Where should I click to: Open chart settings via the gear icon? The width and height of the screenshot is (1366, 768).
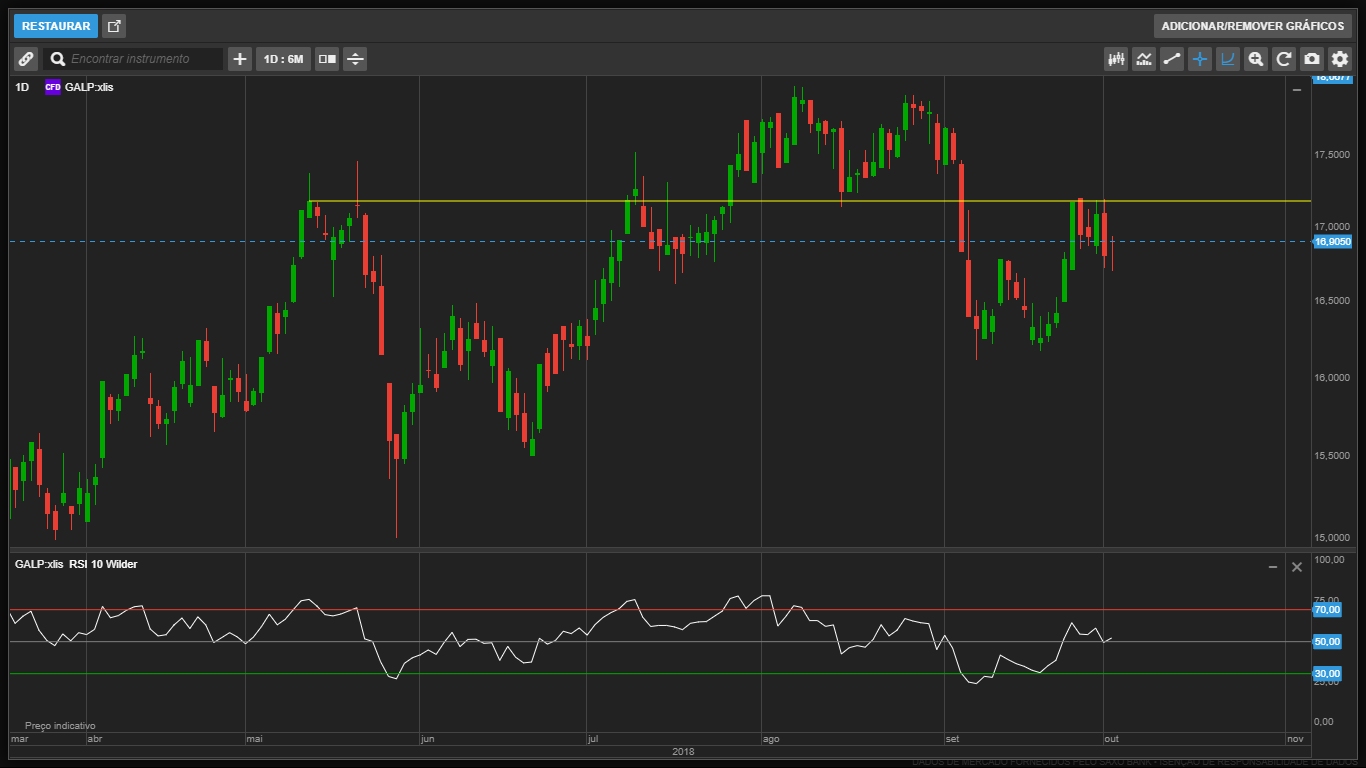pyautogui.click(x=1340, y=59)
